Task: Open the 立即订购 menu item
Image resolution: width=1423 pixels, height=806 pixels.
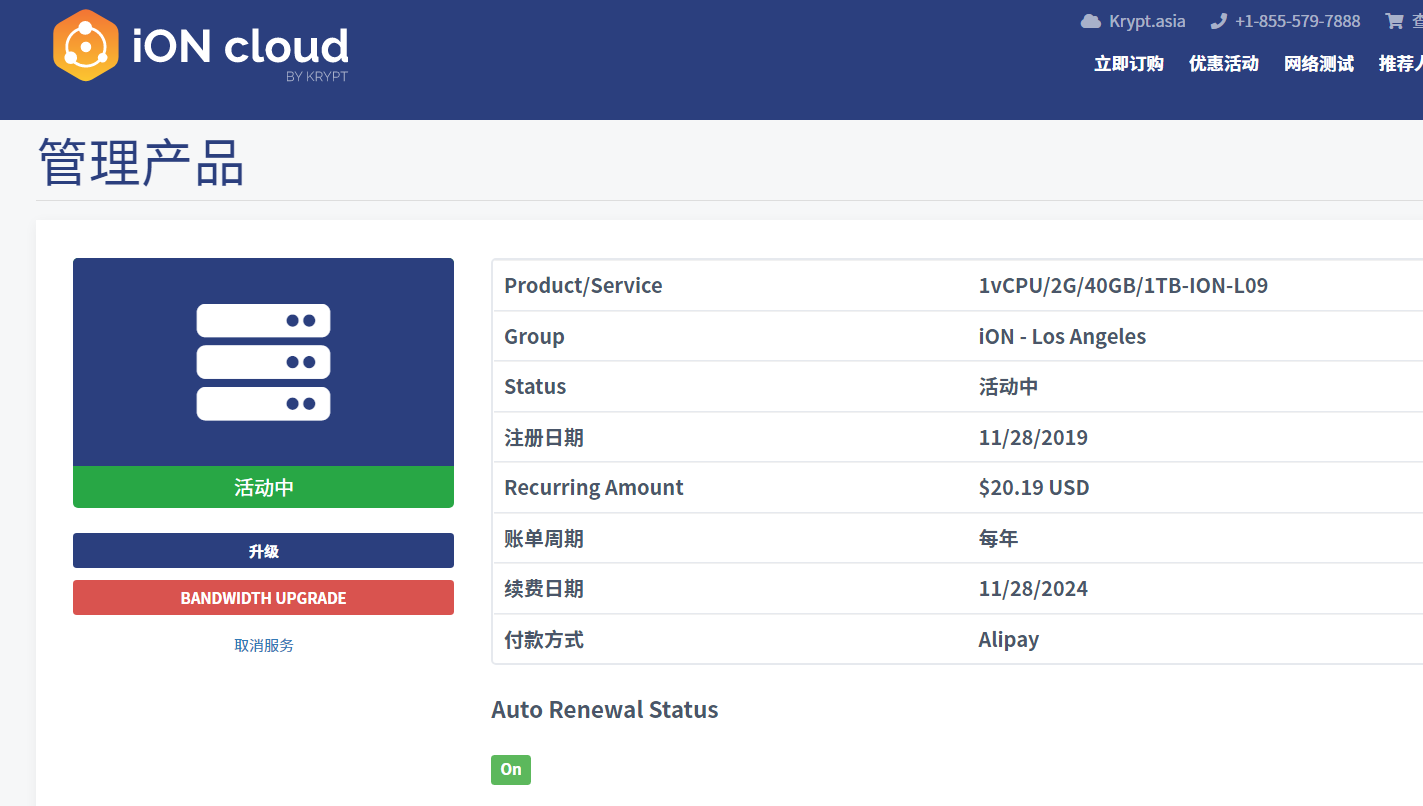Action: coord(1129,64)
